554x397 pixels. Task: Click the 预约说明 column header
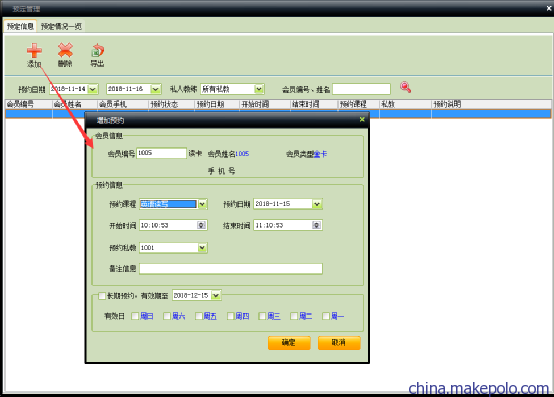pos(491,104)
